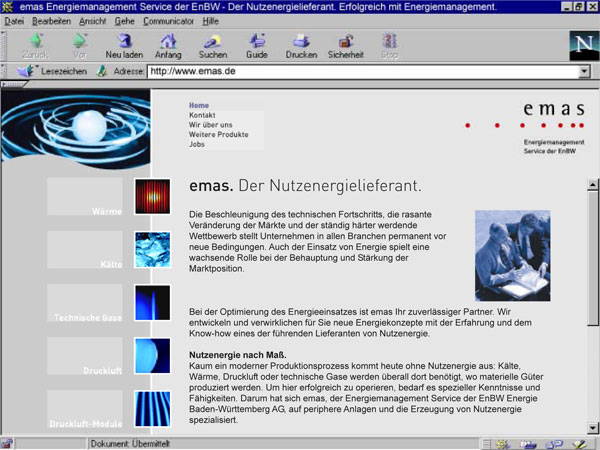Click the Zurück back arrow icon

pos(36,41)
